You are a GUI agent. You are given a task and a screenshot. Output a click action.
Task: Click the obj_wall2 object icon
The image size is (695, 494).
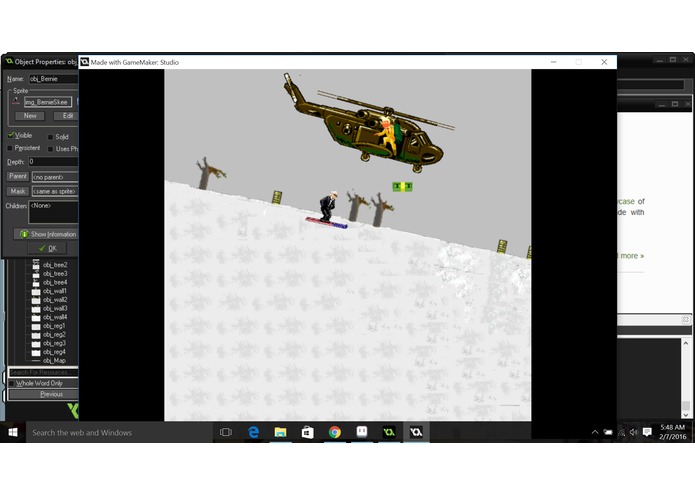(36, 300)
